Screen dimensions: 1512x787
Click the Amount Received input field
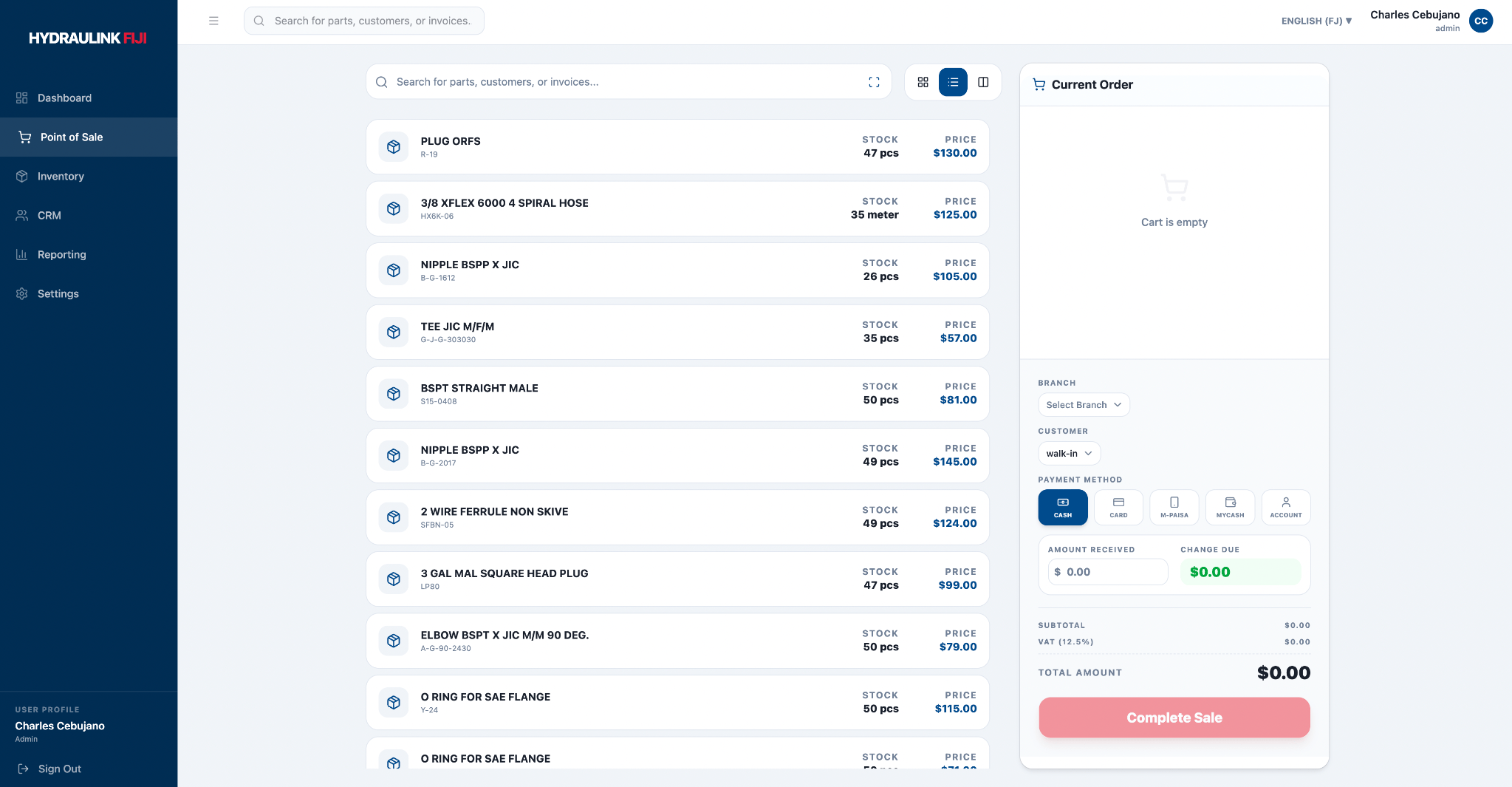click(1106, 571)
